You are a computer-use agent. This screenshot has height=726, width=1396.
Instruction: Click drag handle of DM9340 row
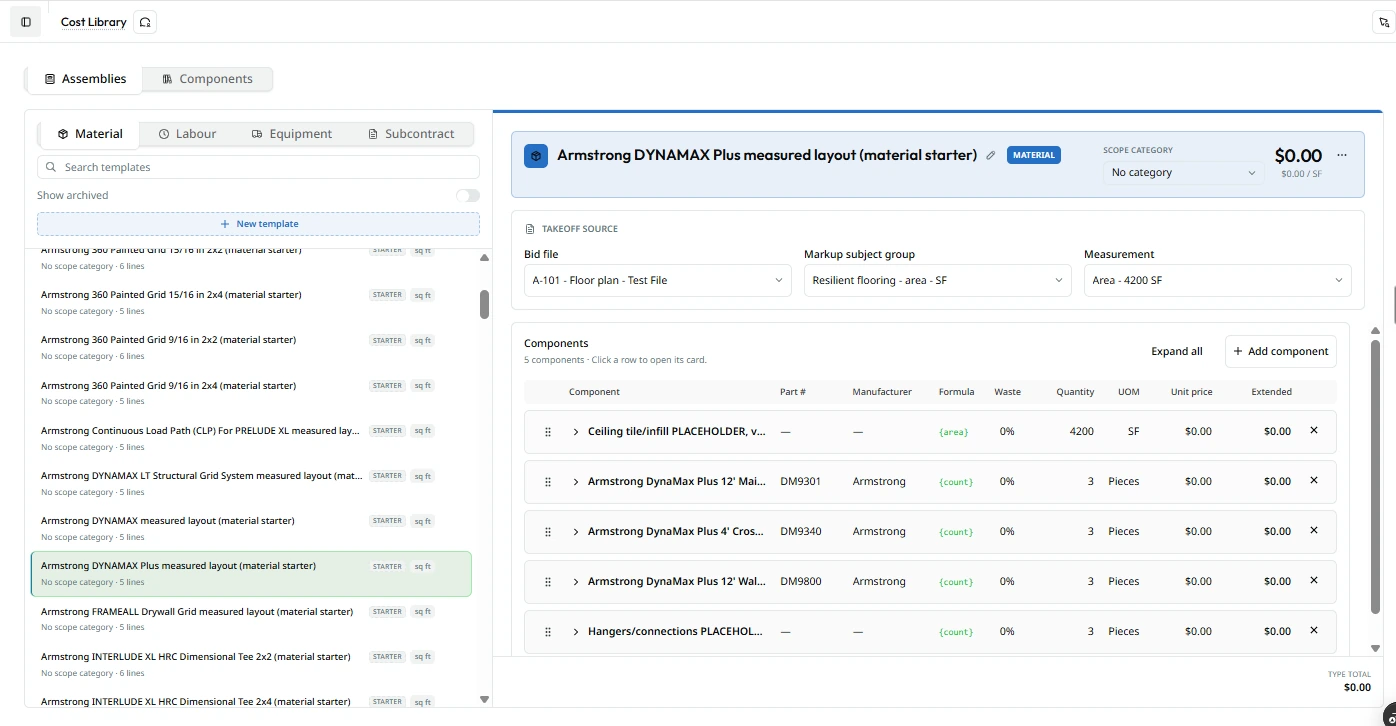pyautogui.click(x=548, y=531)
